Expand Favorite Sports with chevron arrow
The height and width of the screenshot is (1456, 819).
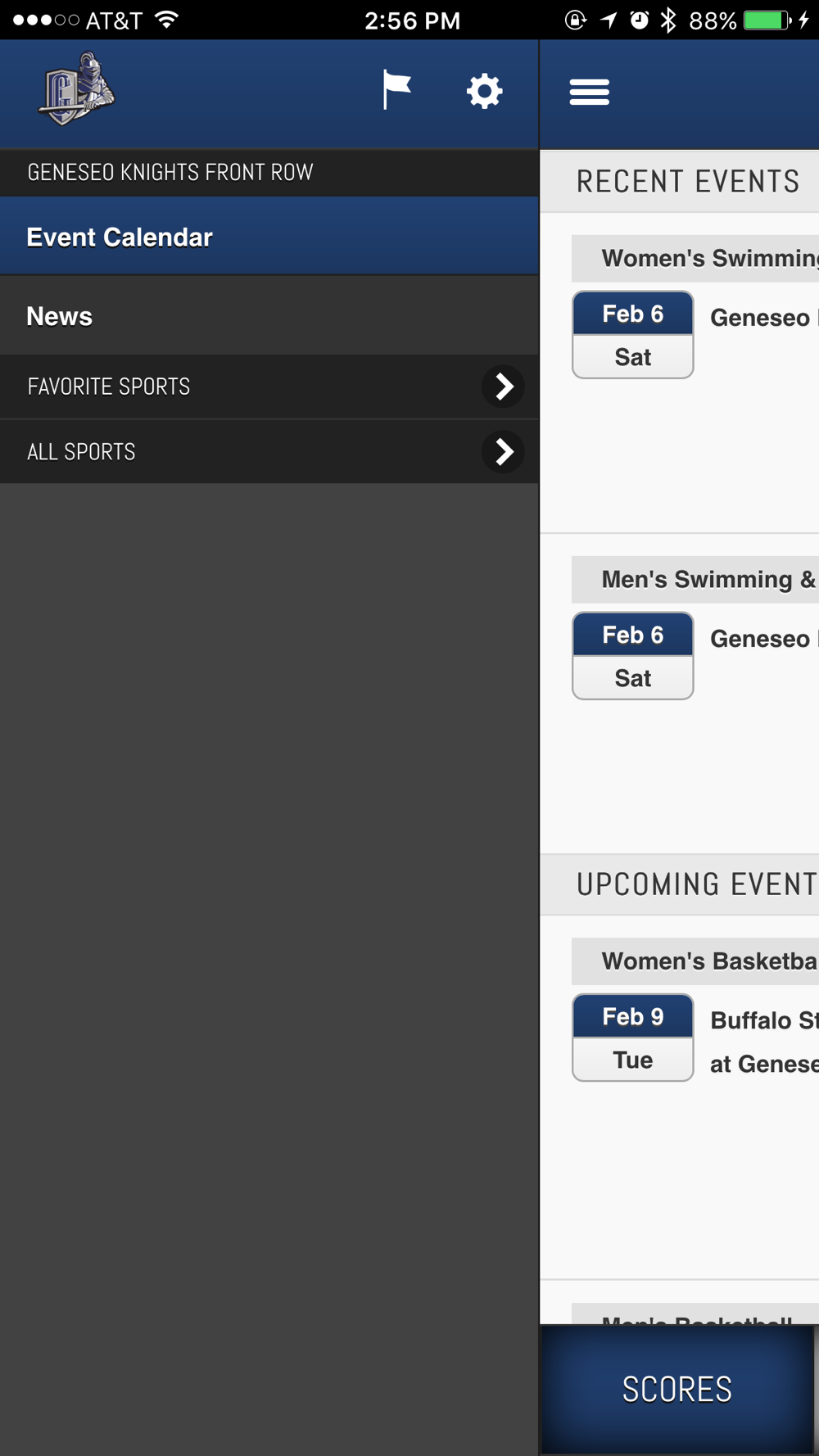tap(504, 387)
